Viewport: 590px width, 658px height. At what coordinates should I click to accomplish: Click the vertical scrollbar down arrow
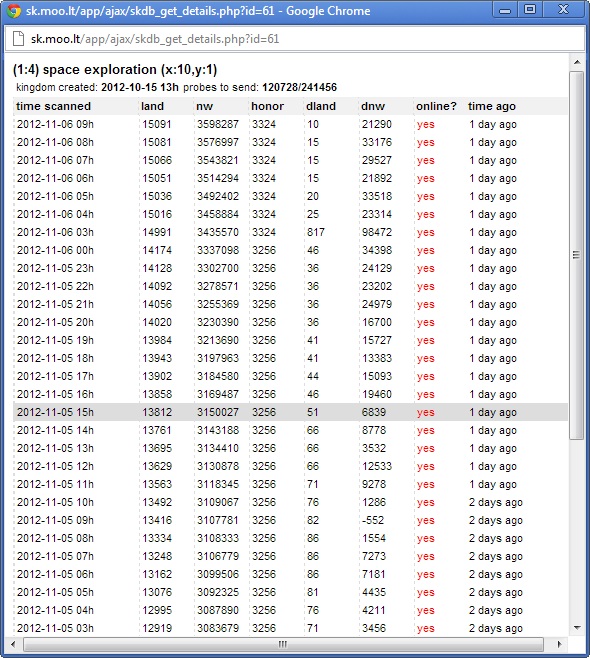click(x=577, y=627)
